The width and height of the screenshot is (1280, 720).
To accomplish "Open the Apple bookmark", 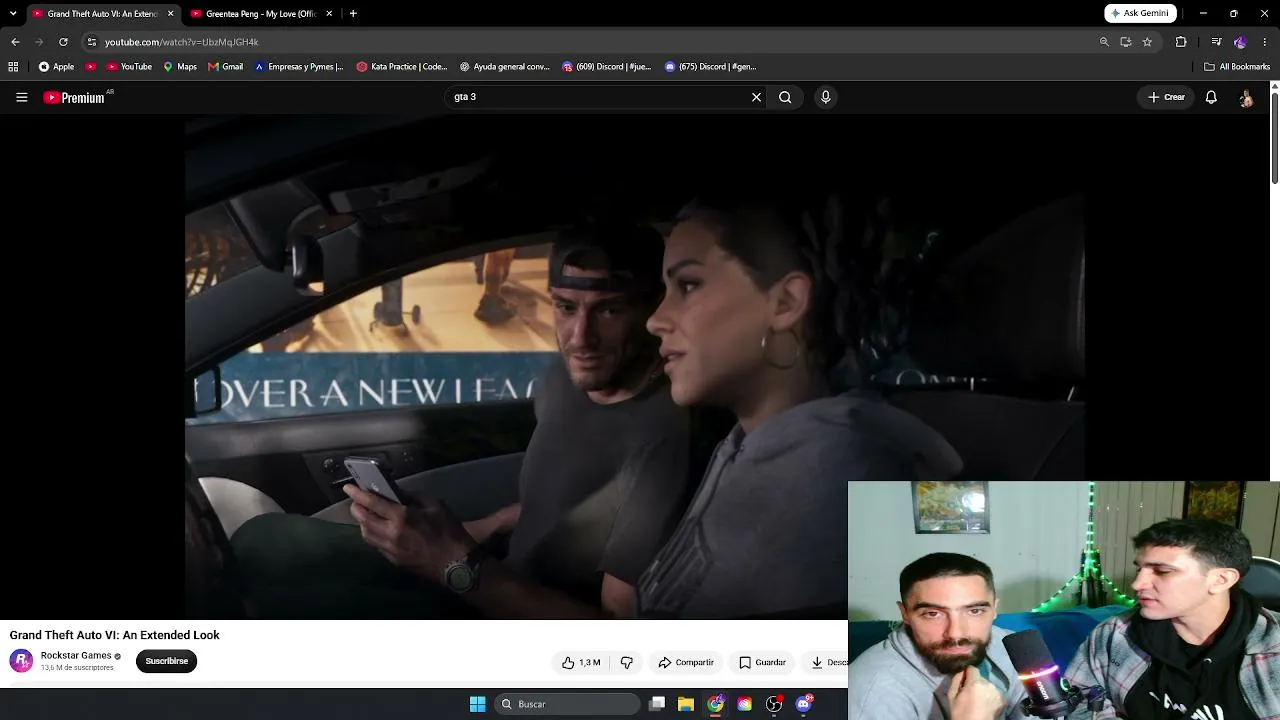I will pyautogui.click(x=56, y=67).
